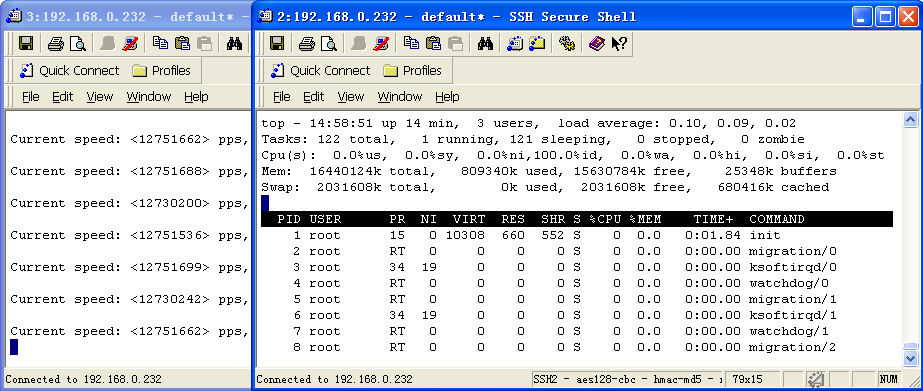Screen dimensions: 923x391
Task: Open Window menu in window 2
Action: 400,97
